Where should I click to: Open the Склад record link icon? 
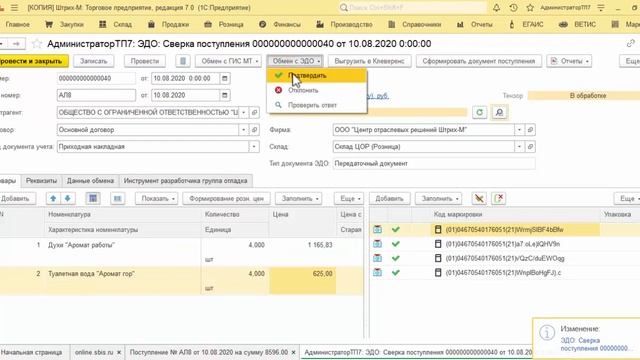(x=530, y=147)
